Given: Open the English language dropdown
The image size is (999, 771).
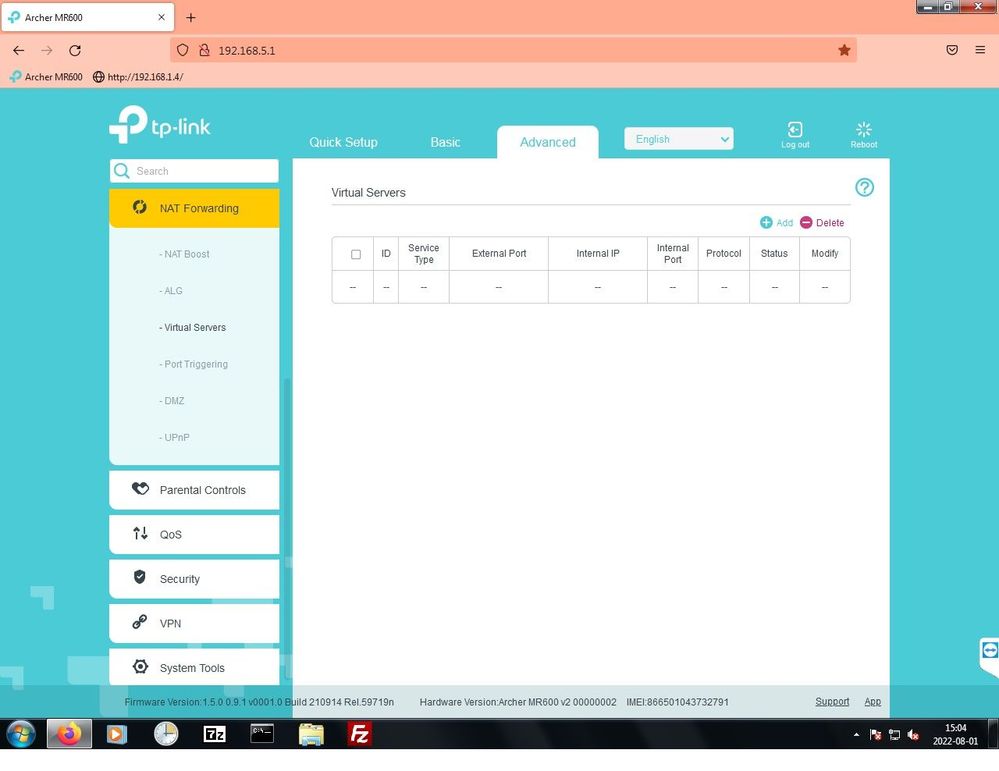Looking at the screenshot, I should [x=678, y=139].
